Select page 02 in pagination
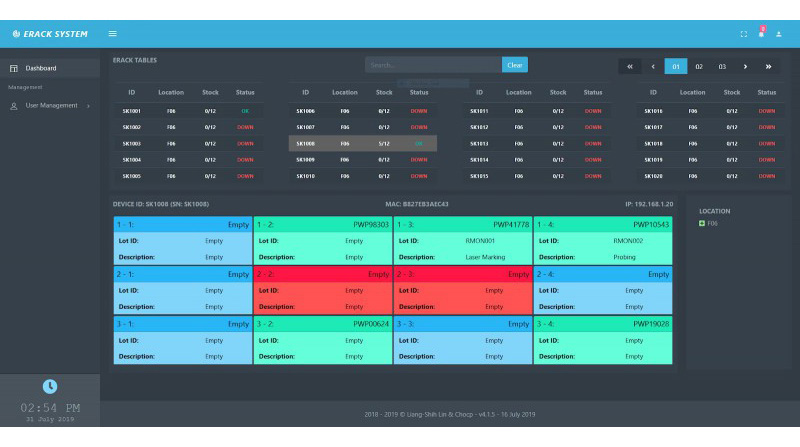Image resolution: width=800 pixels, height=447 pixels. (x=699, y=66)
